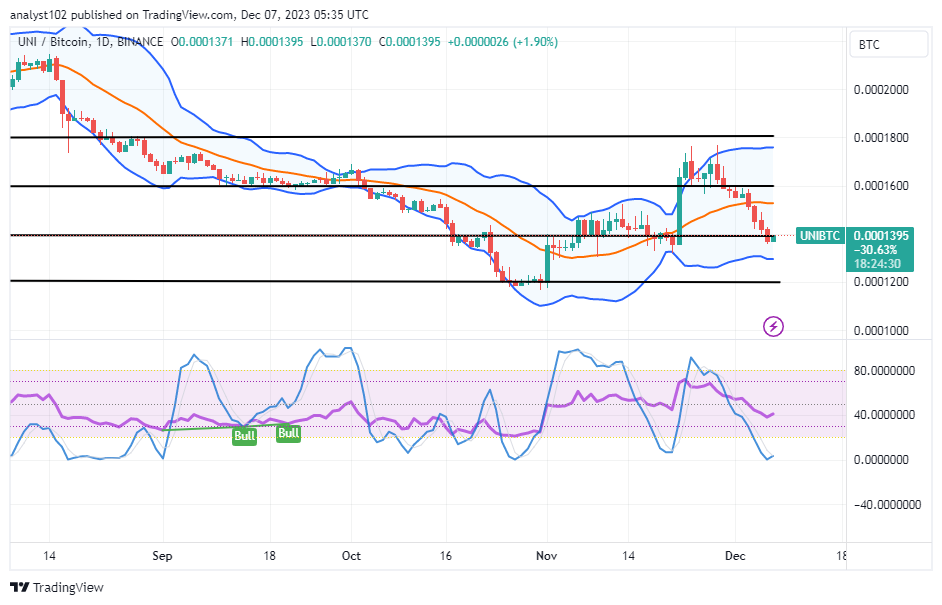The image size is (942, 605).
Task: Click the 0.0000000 oscillator axis label
Action: coord(881,460)
